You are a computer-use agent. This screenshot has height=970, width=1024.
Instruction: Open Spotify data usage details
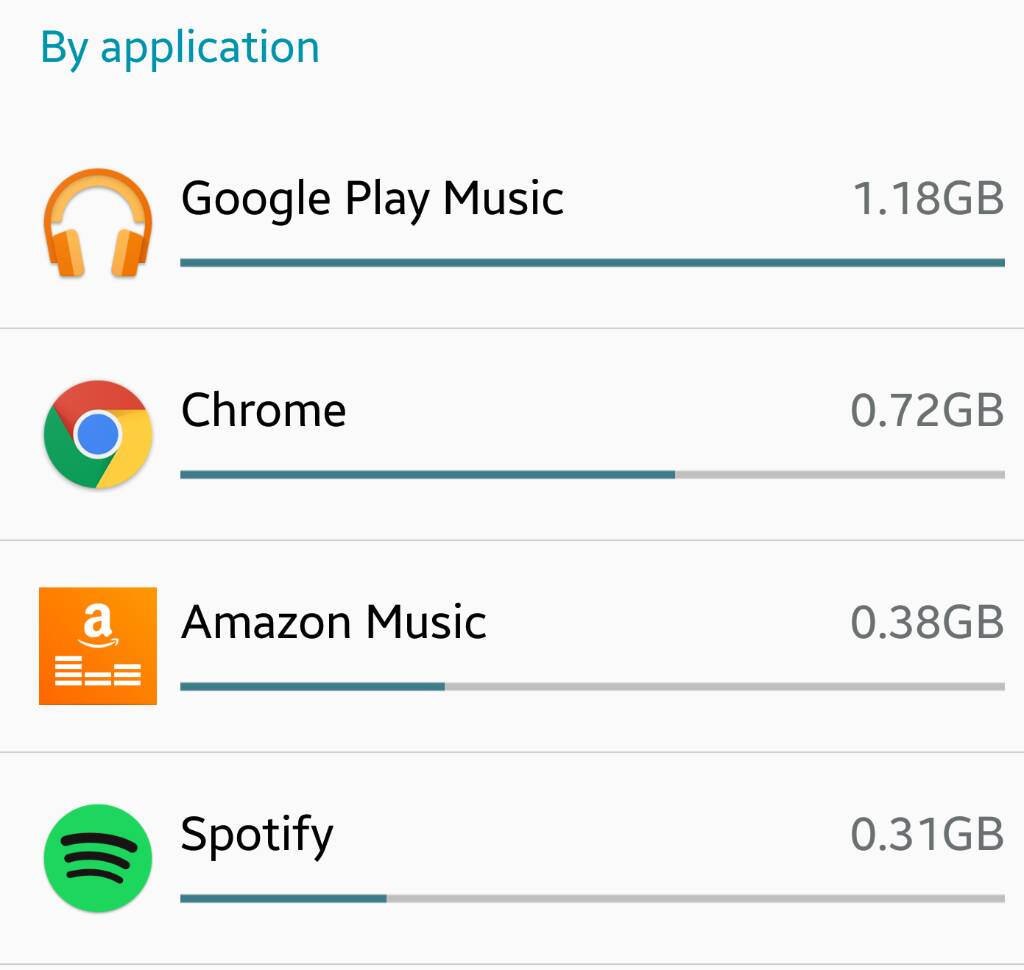[512, 858]
